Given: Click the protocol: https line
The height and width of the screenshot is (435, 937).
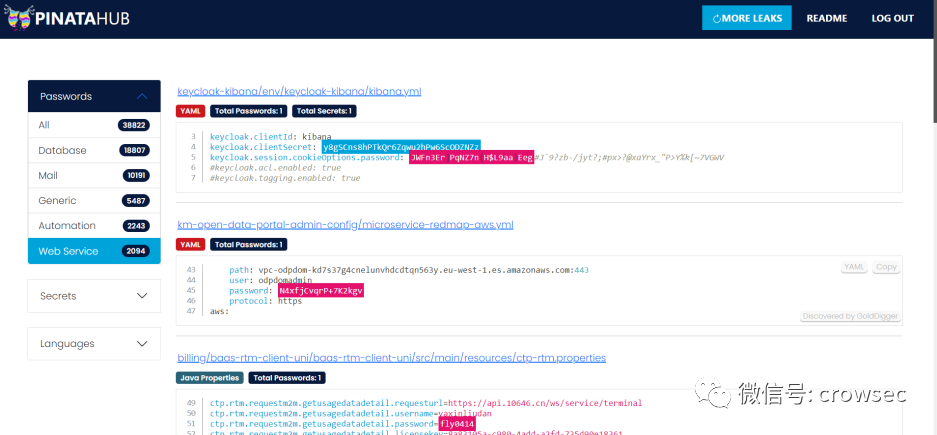Looking at the screenshot, I should (266, 301).
